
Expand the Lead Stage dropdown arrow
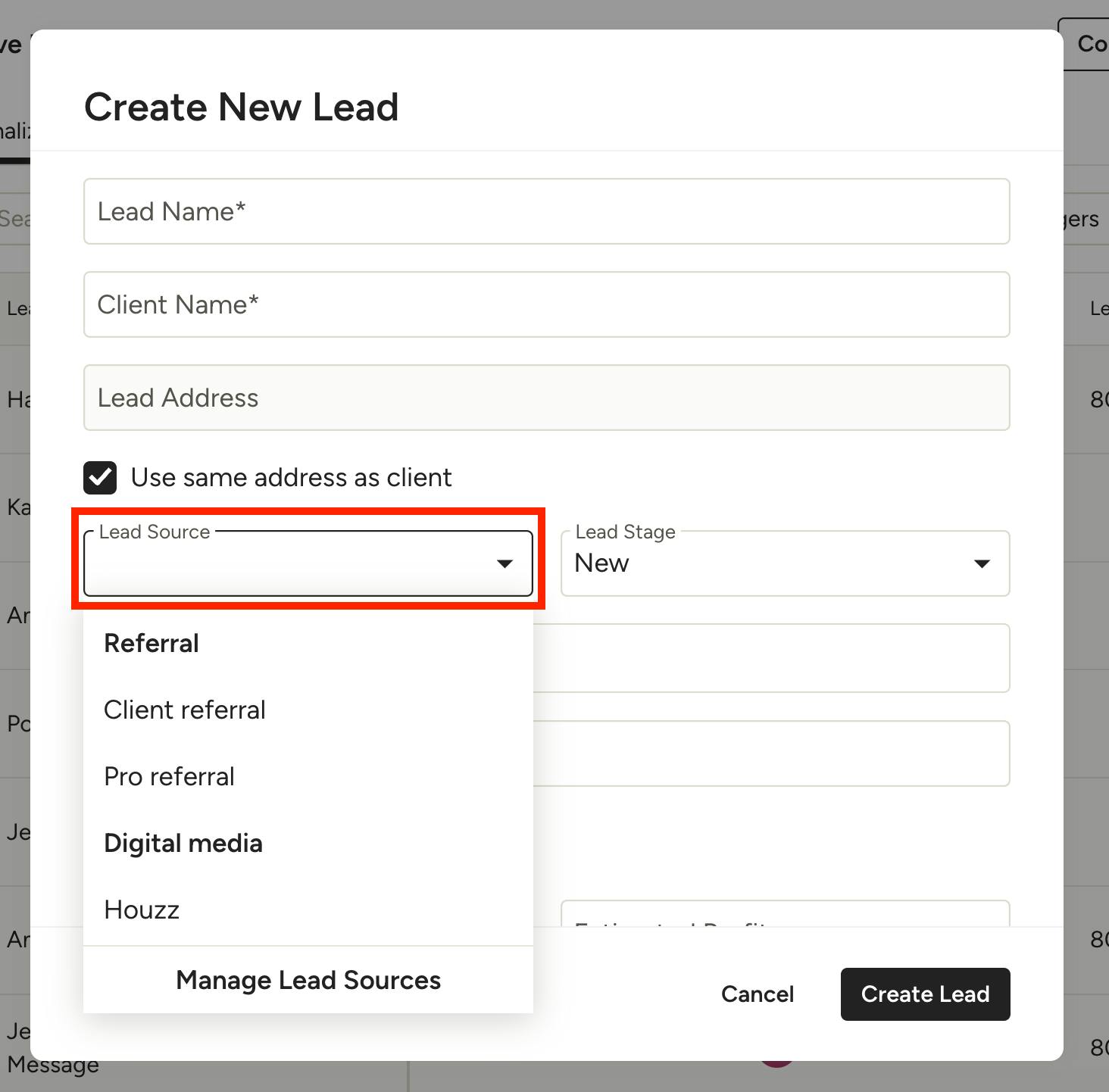(x=982, y=563)
